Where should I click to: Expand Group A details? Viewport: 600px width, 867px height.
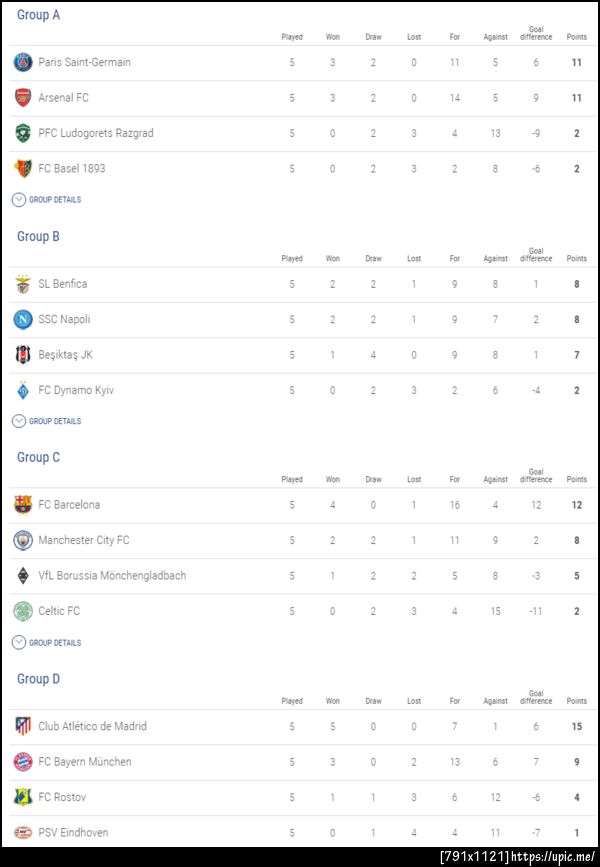point(47,200)
